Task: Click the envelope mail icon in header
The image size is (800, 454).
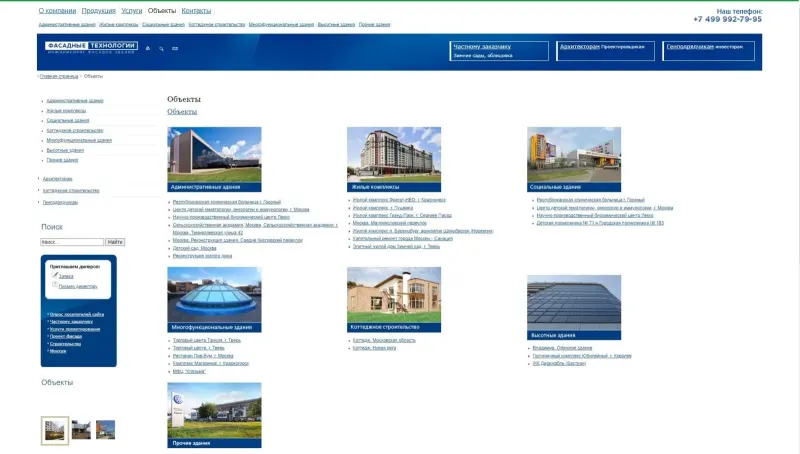Action: pyautogui.click(x=175, y=48)
